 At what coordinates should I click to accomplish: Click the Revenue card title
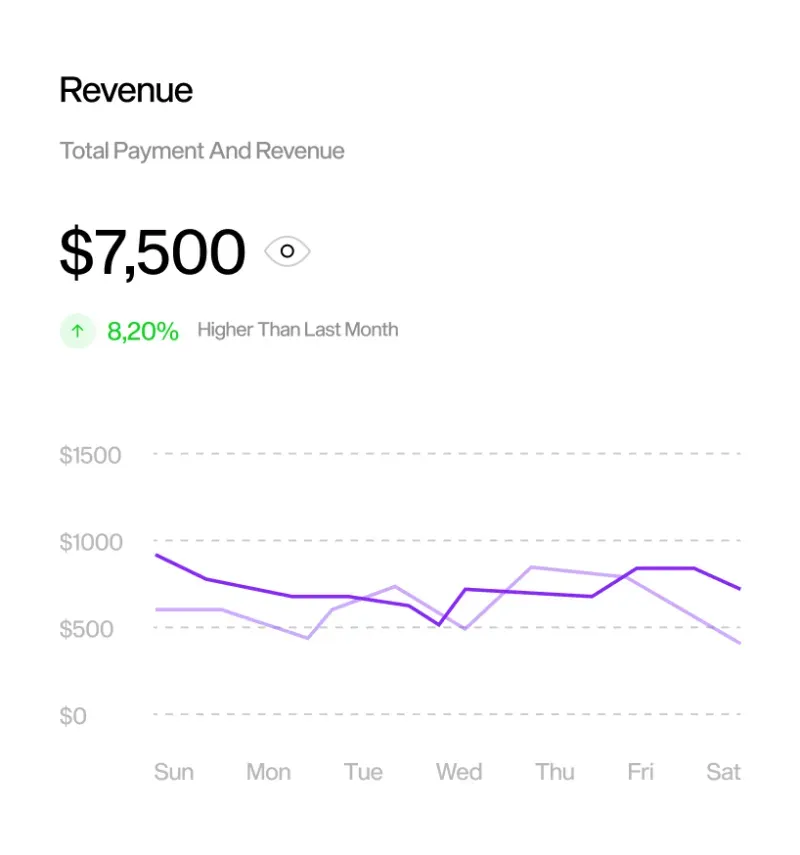[x=126, y=90]
